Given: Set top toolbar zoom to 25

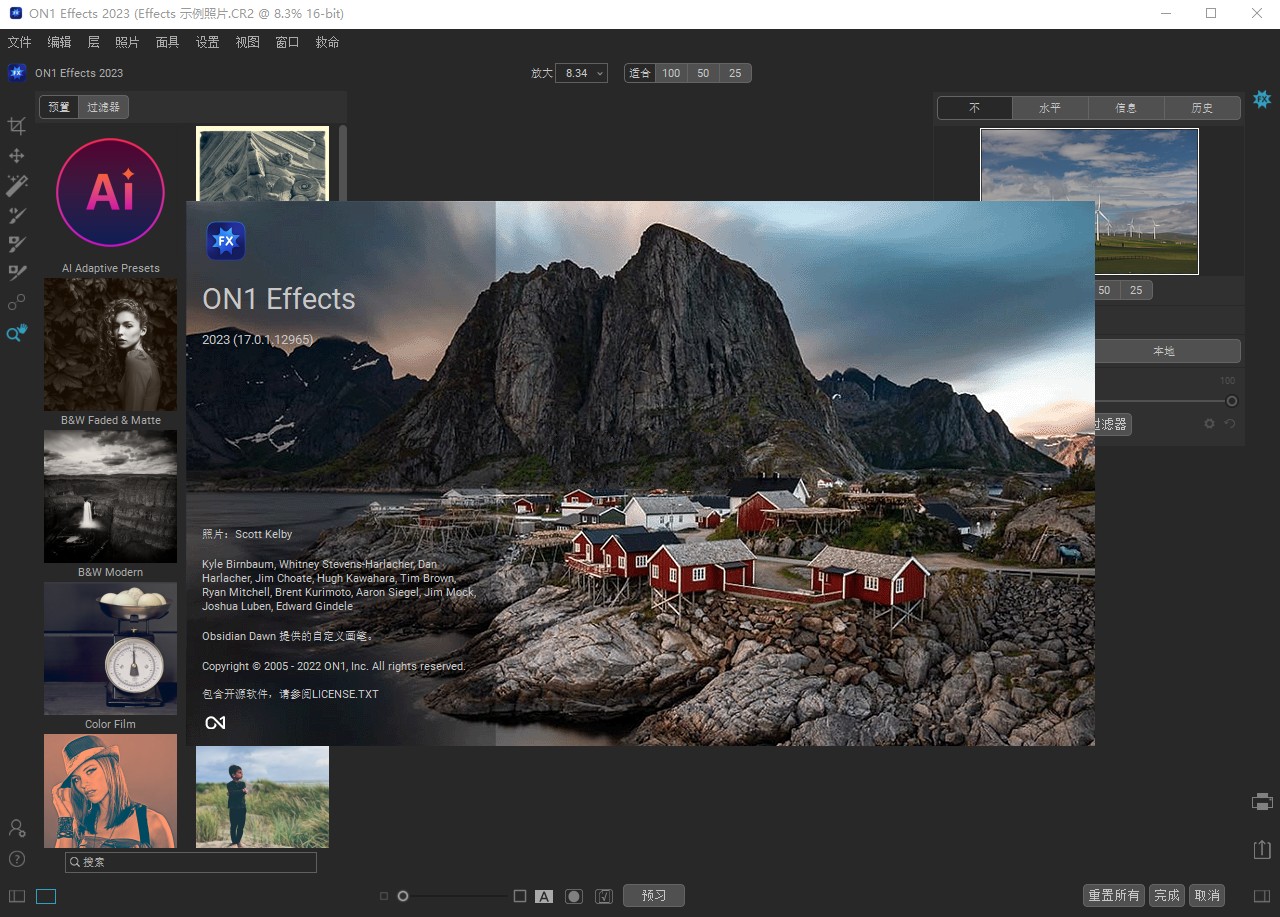Looking at the screenshot, I should [x=735, y=73].
